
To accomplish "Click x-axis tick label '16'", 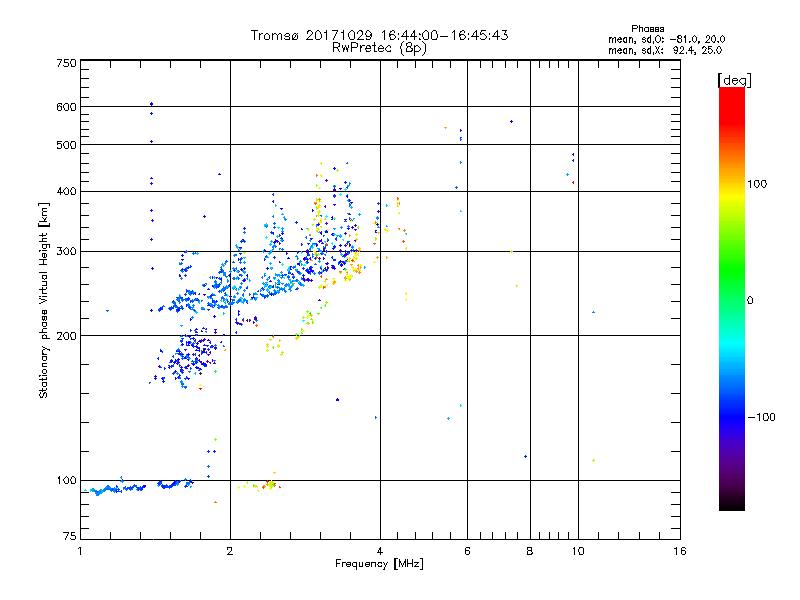I will click(680, 551).
